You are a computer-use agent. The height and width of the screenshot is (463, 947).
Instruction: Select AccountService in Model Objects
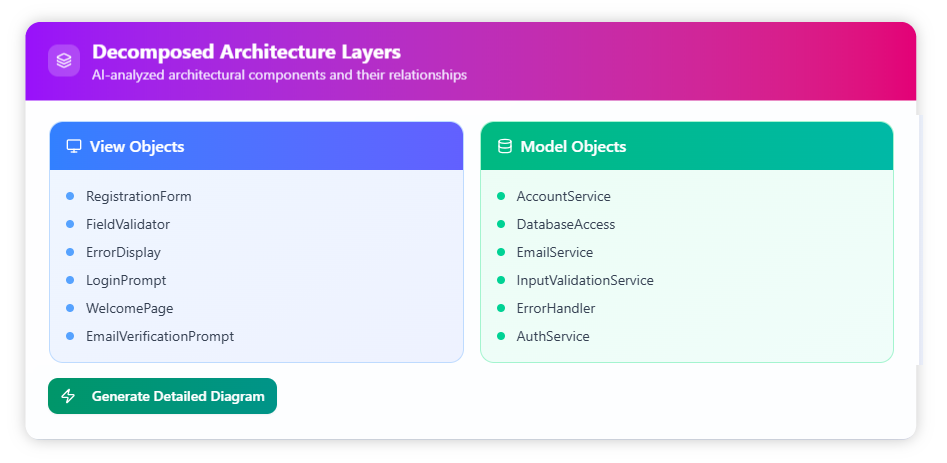click(563, 196)
